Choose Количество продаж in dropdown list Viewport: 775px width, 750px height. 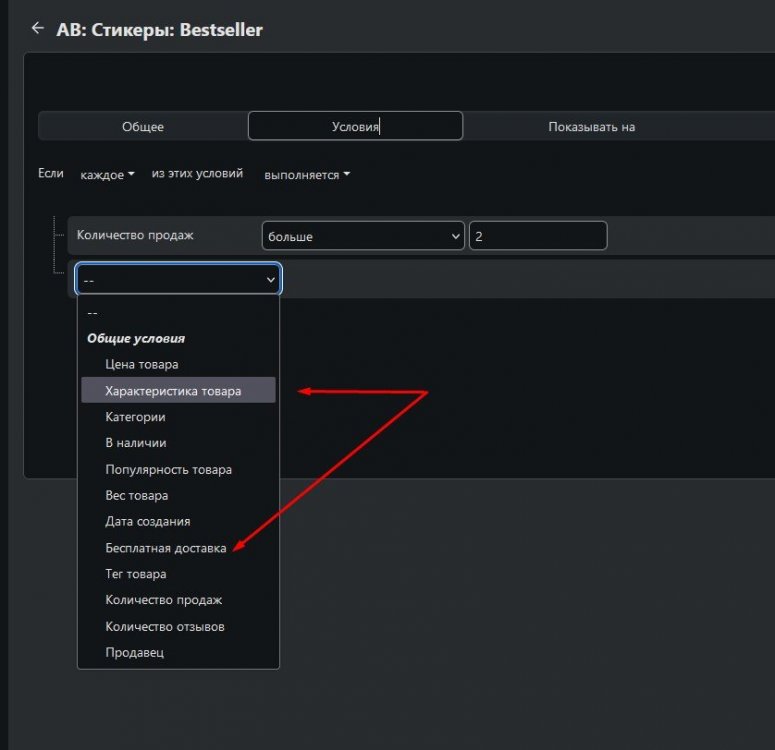click(x=178, y=600)
